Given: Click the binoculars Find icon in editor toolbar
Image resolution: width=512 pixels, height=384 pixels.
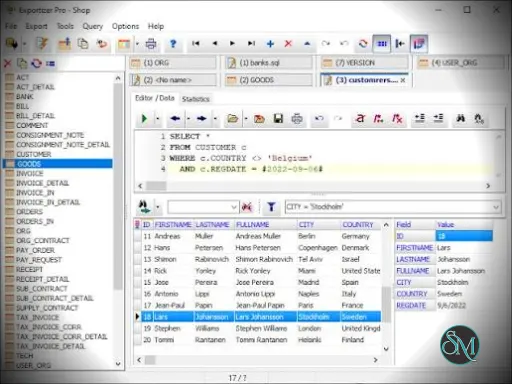Looking at the screenshot, I should tap(461, 118).
